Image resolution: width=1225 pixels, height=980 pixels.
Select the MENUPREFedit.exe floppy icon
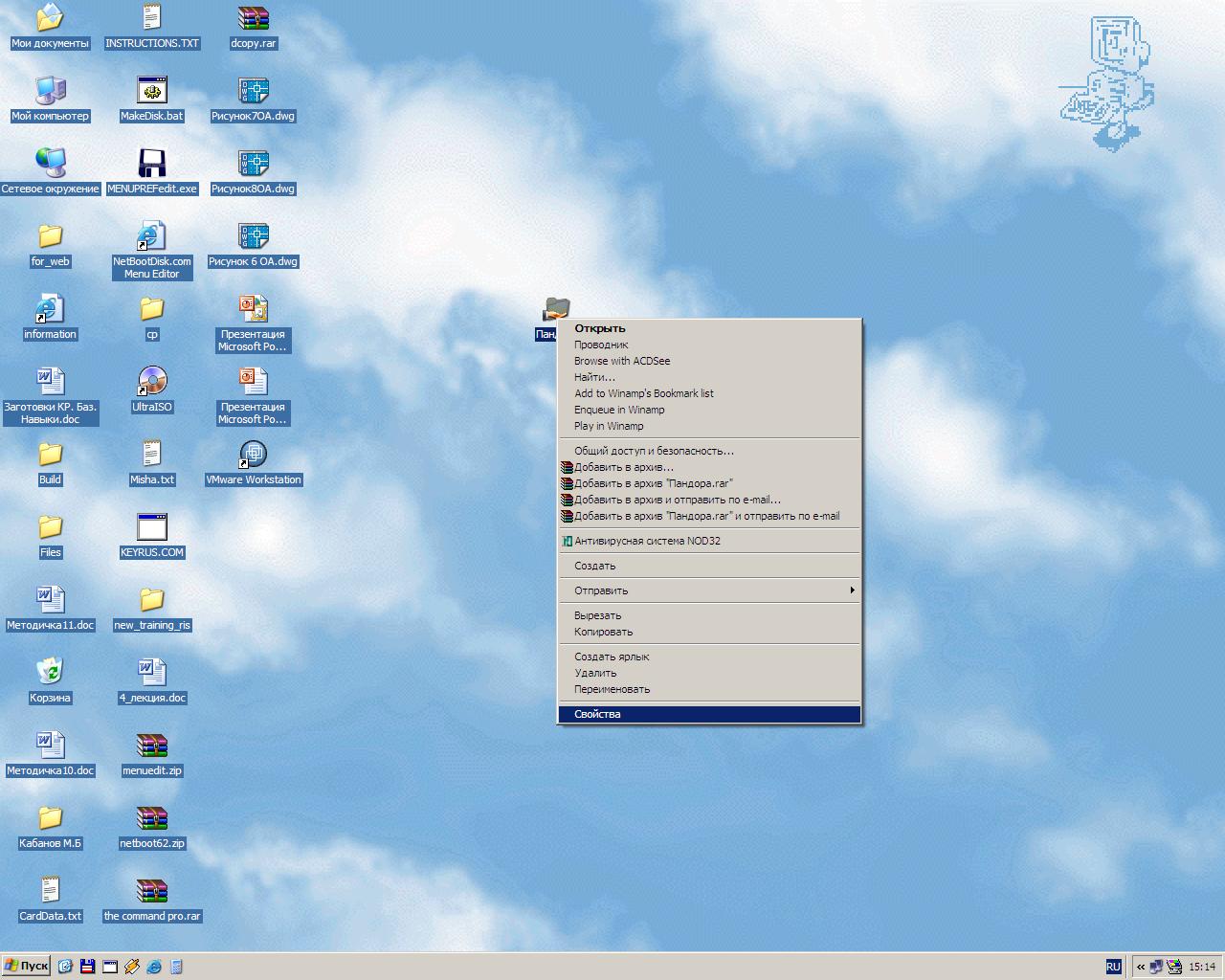[x=151, y=164]
